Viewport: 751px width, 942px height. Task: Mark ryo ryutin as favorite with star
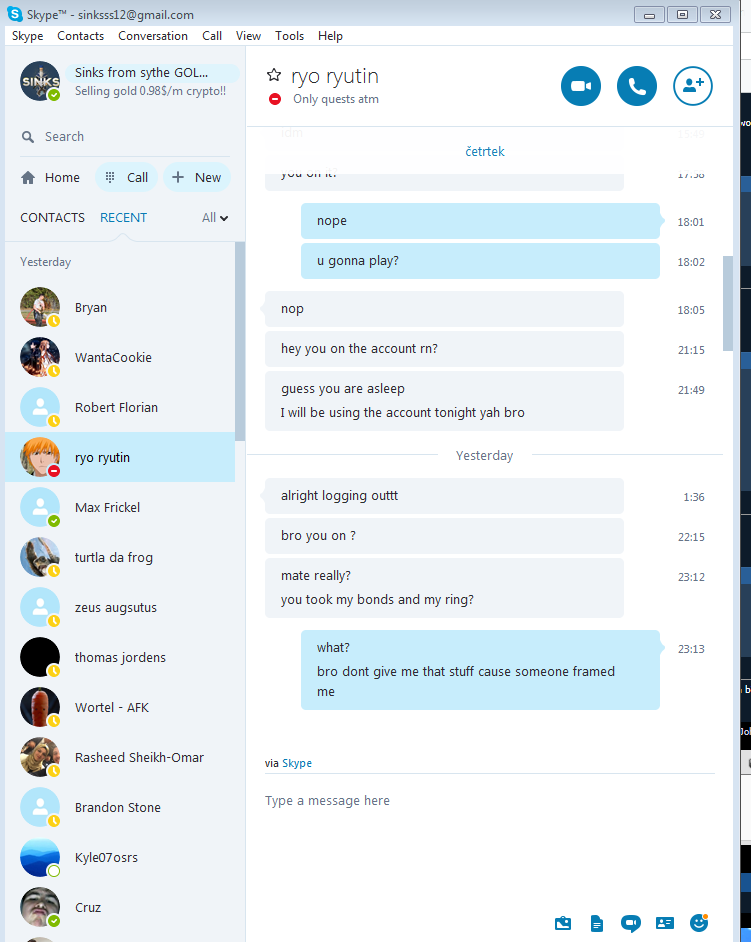point(274,75)
